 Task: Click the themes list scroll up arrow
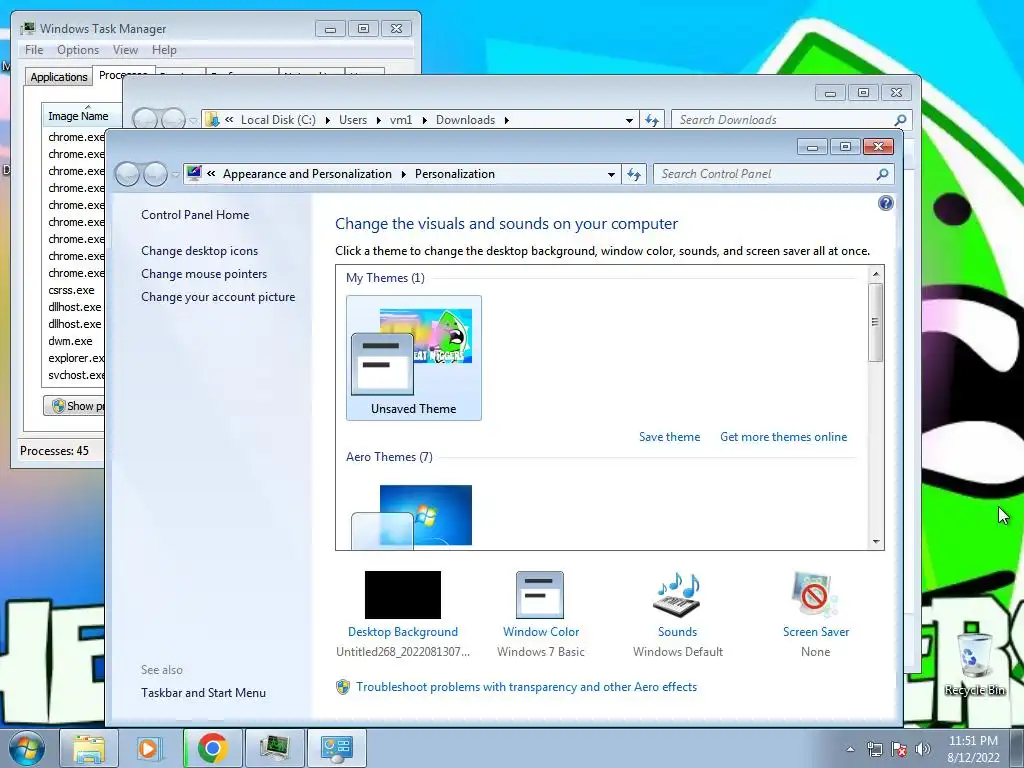[876, 274]
